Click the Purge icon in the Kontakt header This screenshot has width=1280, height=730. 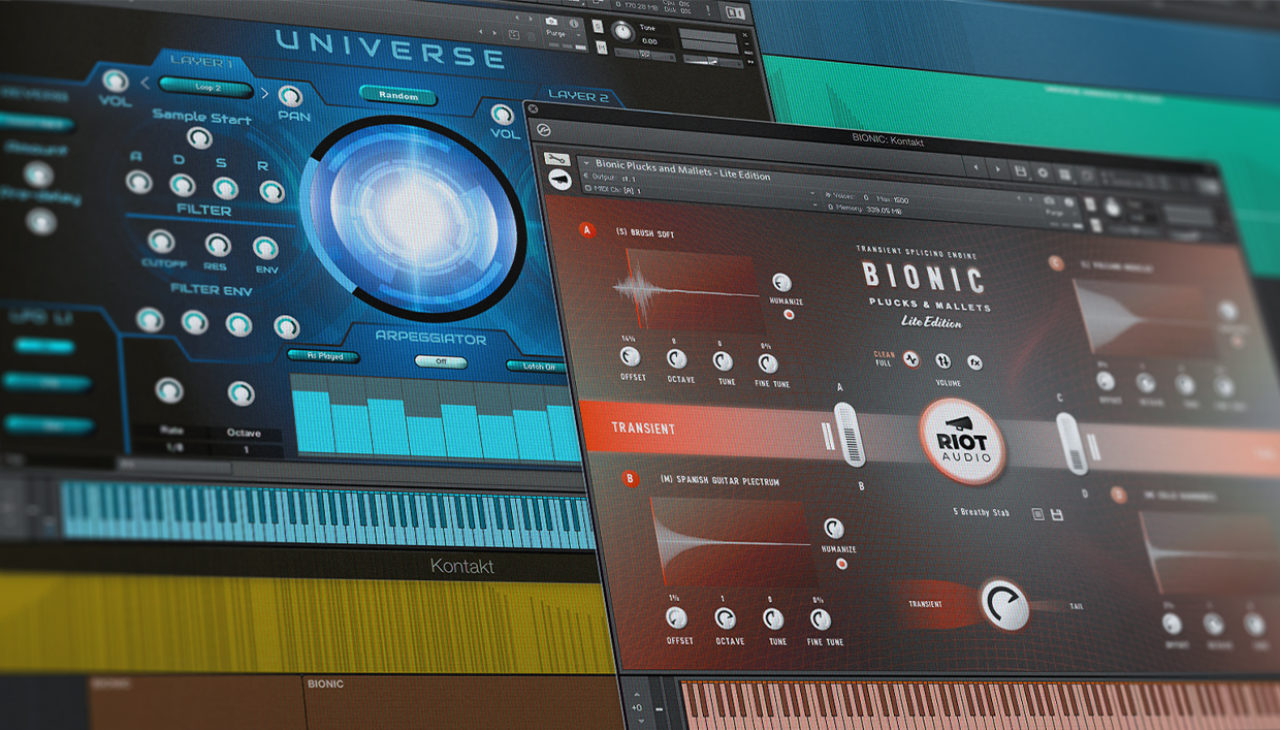point(557,34)
